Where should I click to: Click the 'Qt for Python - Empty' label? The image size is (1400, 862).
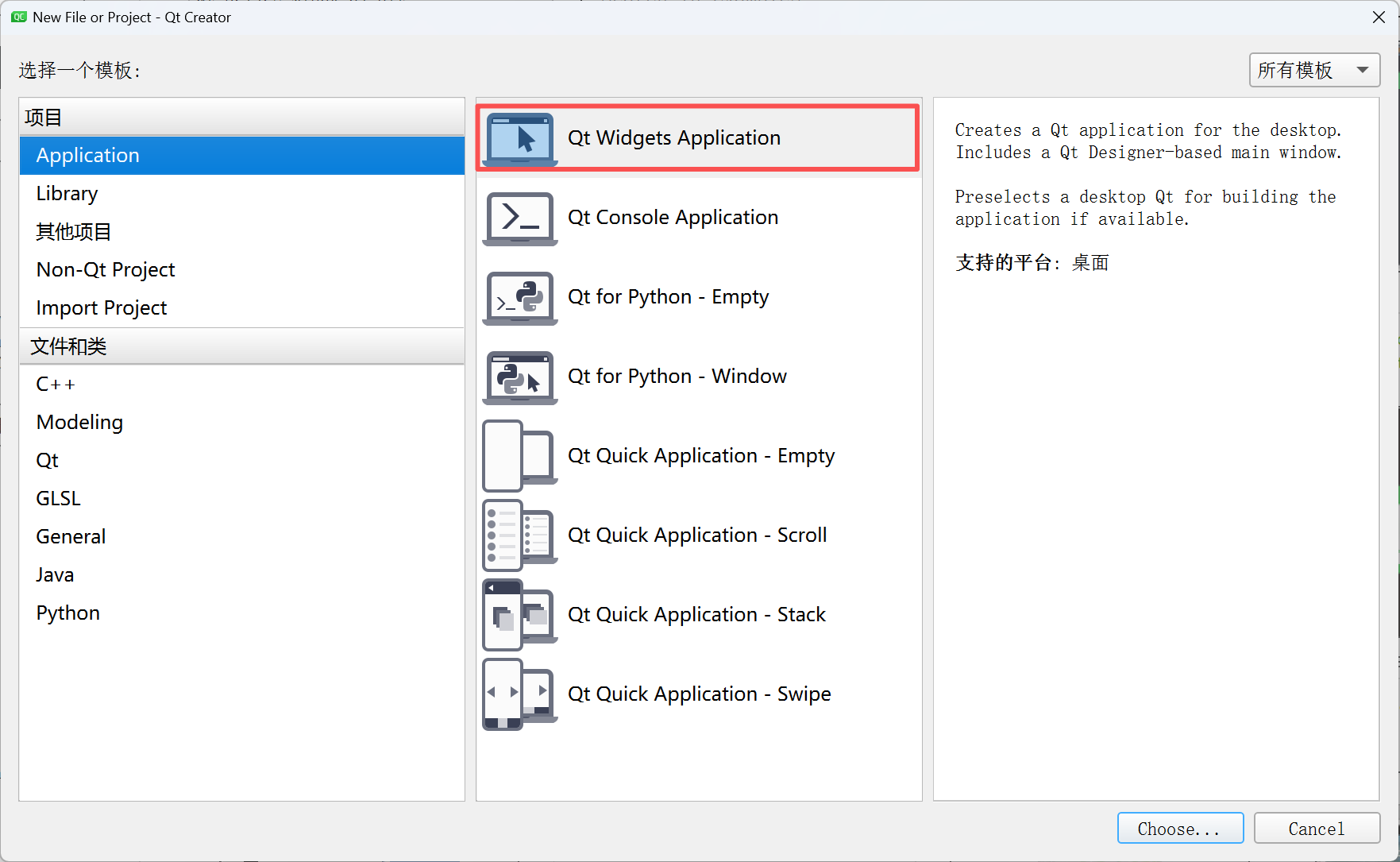(669, 297)
